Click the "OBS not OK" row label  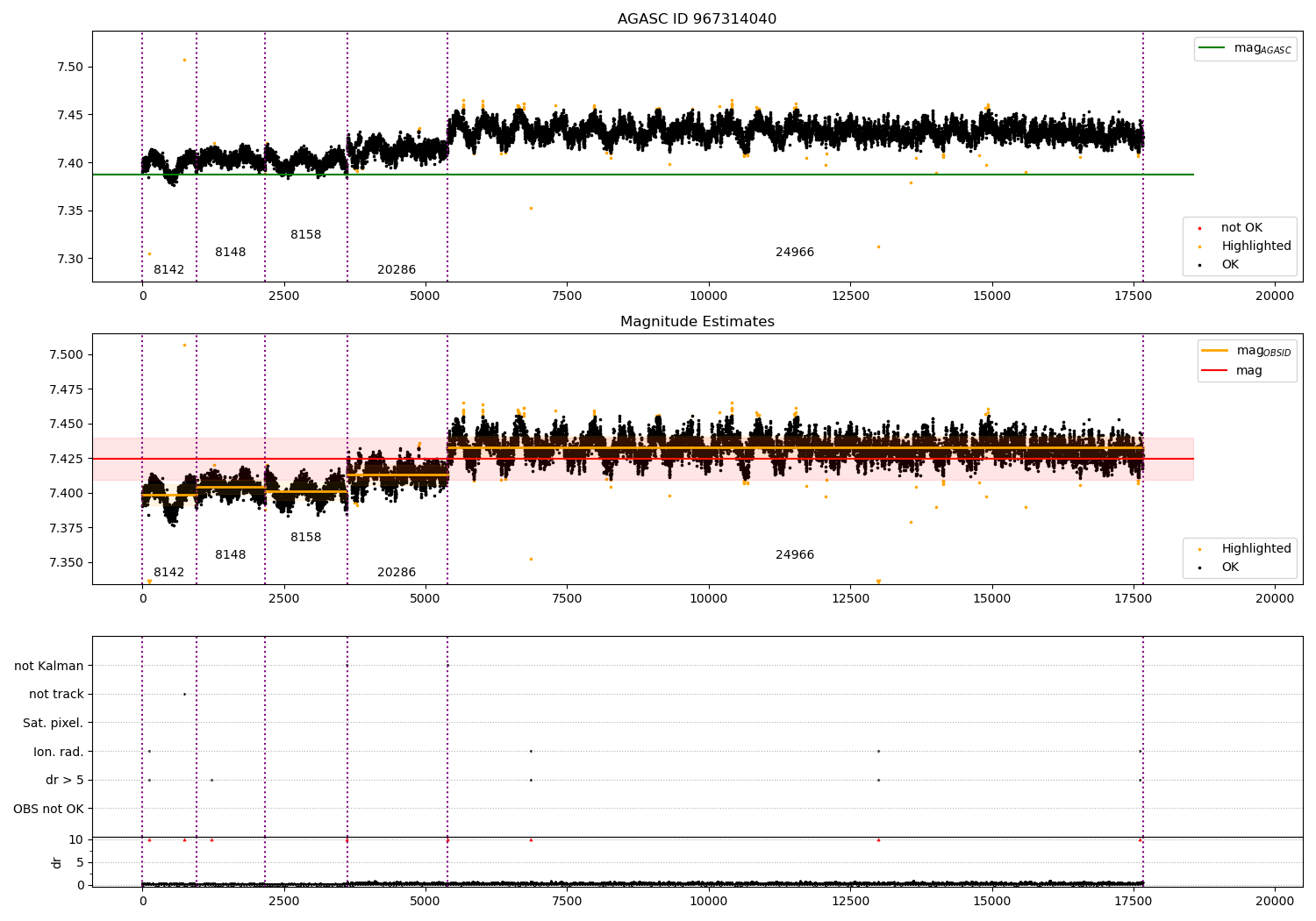[48, 809]
